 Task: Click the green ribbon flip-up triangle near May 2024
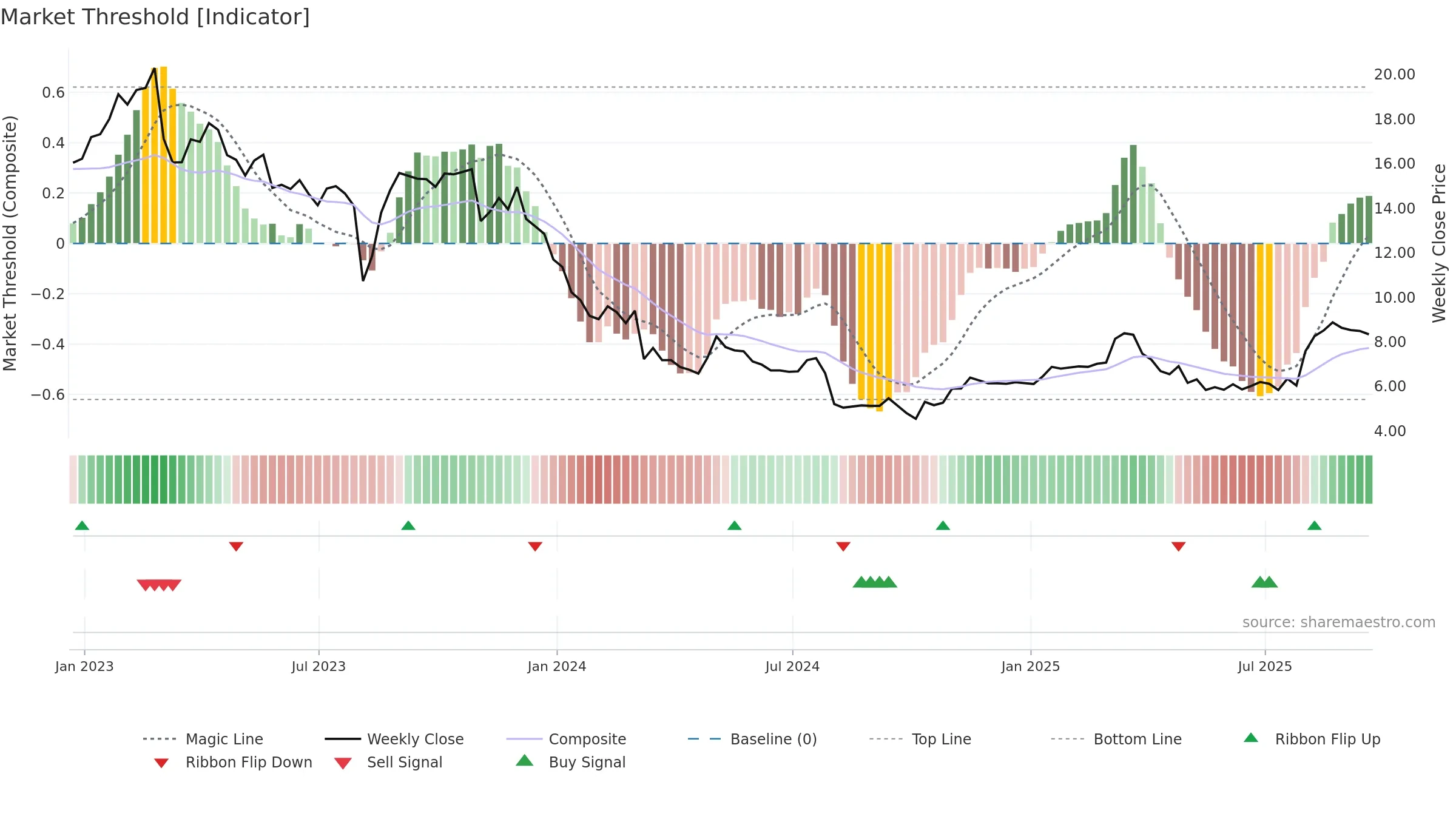[x=735, y=525]
